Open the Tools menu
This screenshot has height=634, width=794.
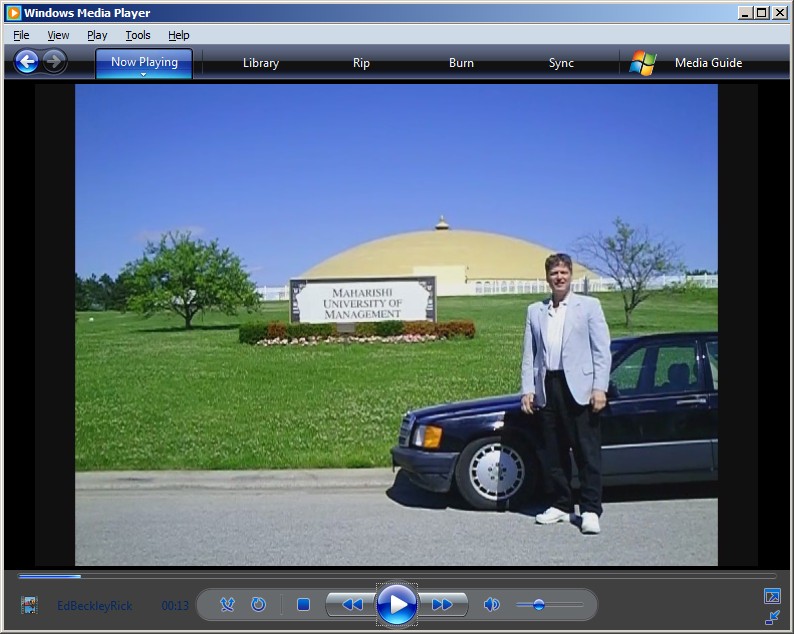(x=138, y=35)
